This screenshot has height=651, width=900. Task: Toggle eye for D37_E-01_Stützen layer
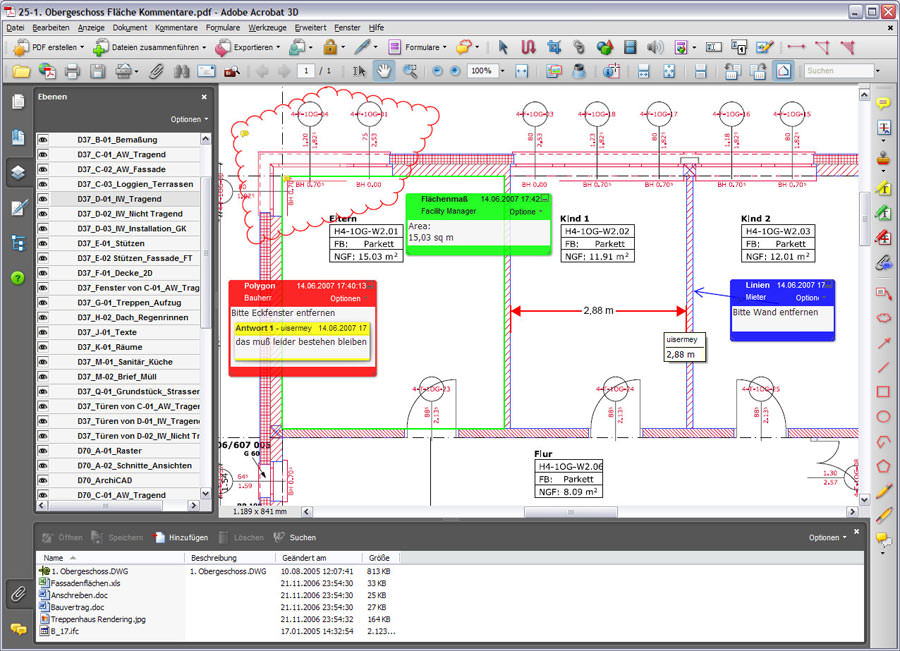pos(43,243)
